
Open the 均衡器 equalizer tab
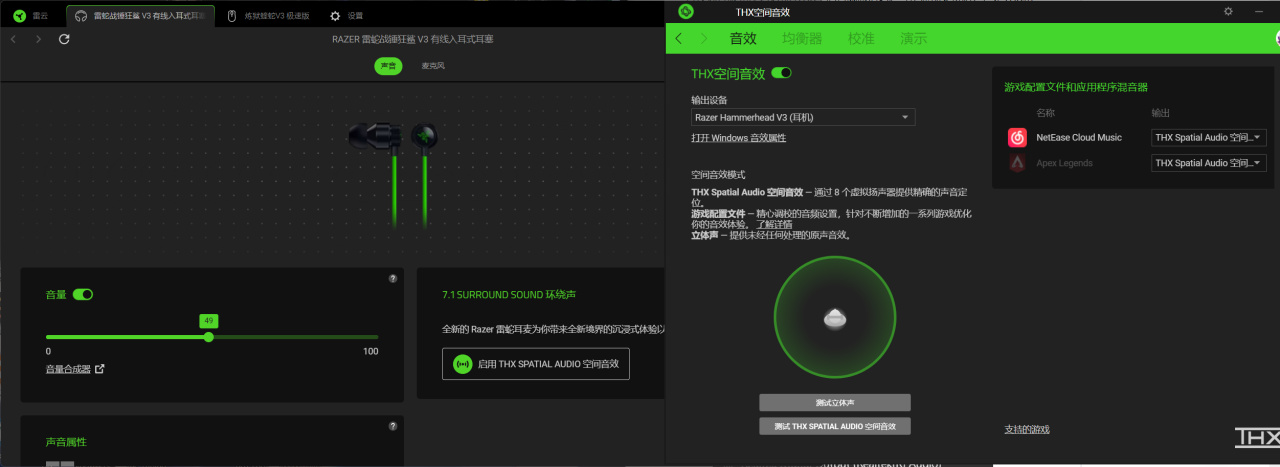pos(801,38)
